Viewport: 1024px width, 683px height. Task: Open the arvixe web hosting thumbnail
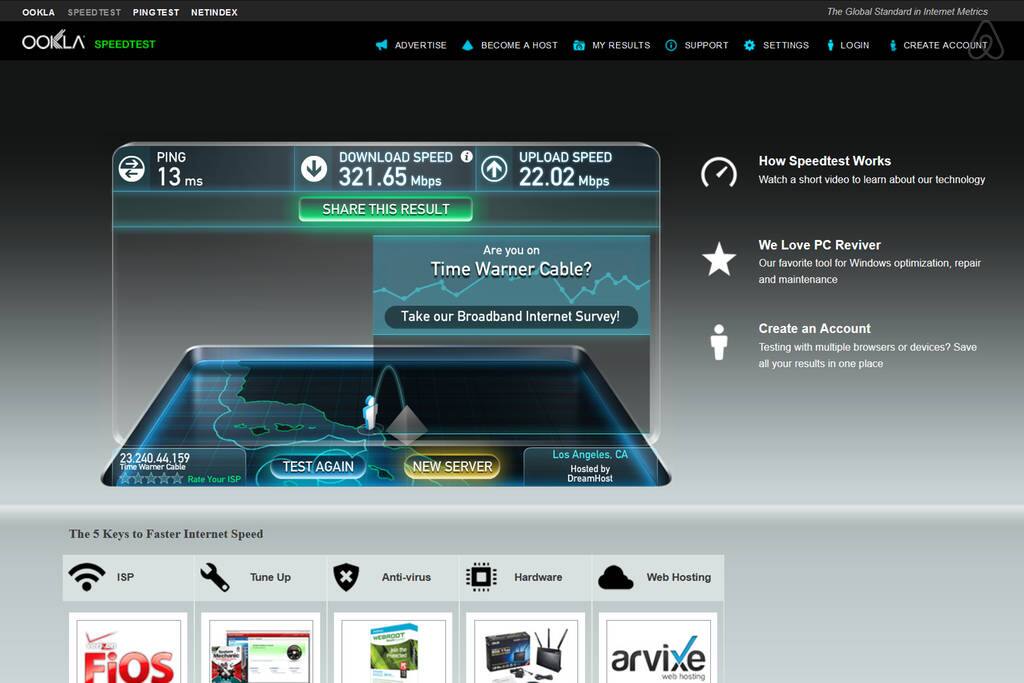coord(658,649)
